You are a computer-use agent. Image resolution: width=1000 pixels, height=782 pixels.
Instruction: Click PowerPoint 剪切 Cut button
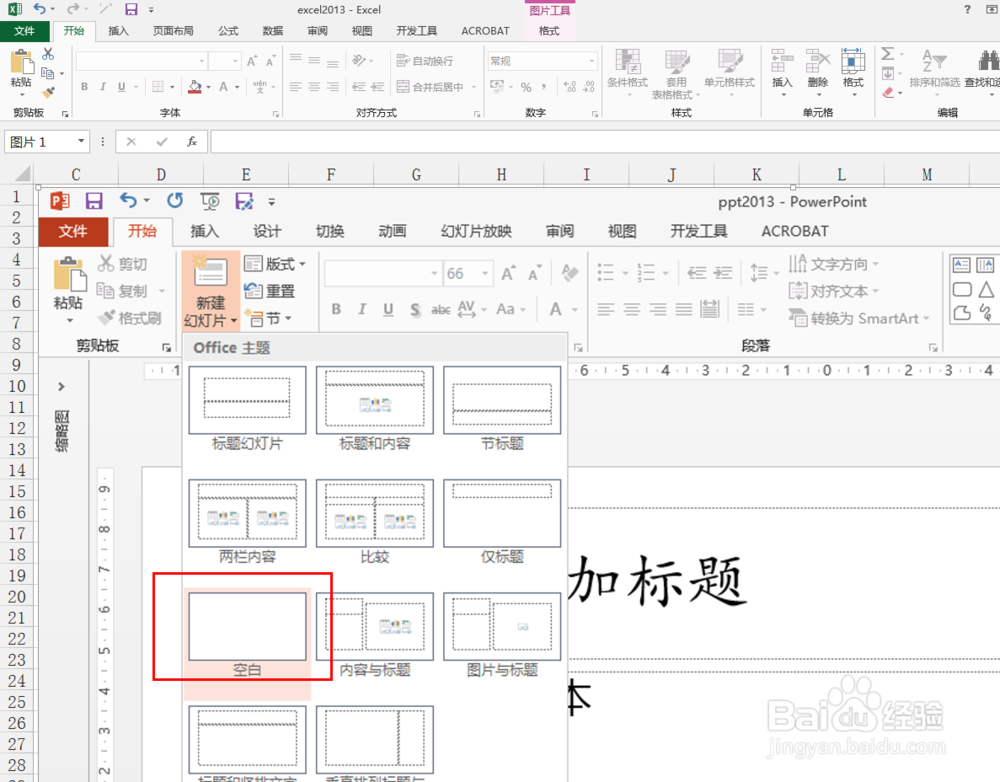click(x=122, y=263)
